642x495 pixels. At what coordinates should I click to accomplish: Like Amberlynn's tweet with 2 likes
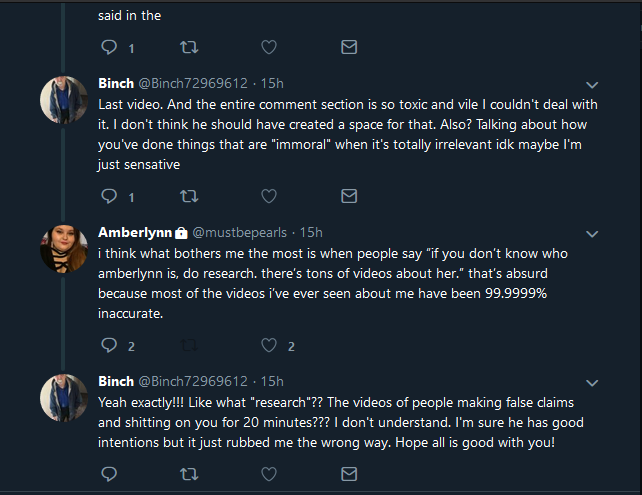click(x=269, y=345)
